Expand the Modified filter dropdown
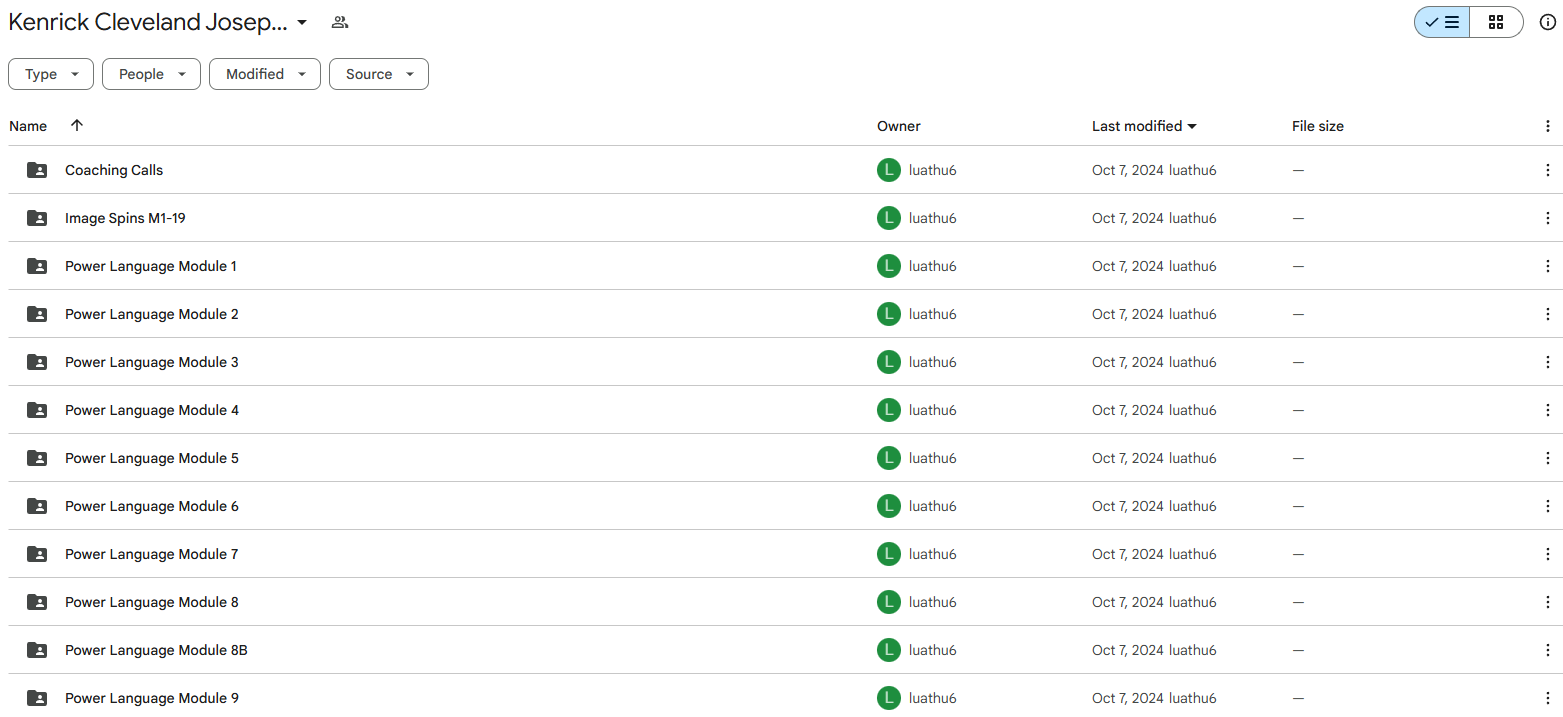The height and width of the screenshot is (717, 1563). point(264,74)
